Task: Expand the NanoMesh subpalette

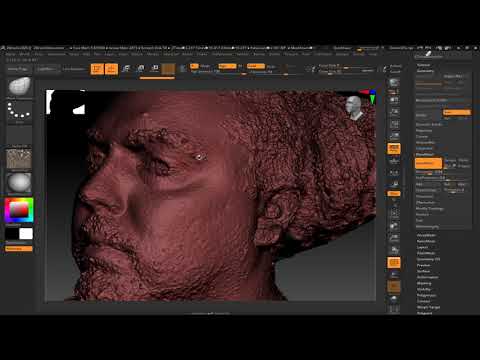Action: (426, 241)
